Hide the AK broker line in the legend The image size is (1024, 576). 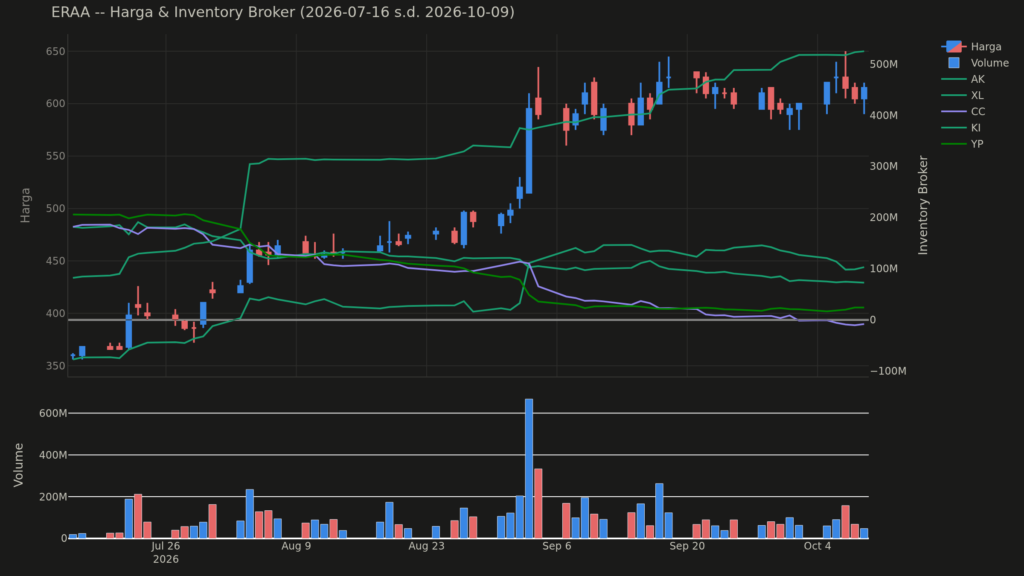pos(963,79)
